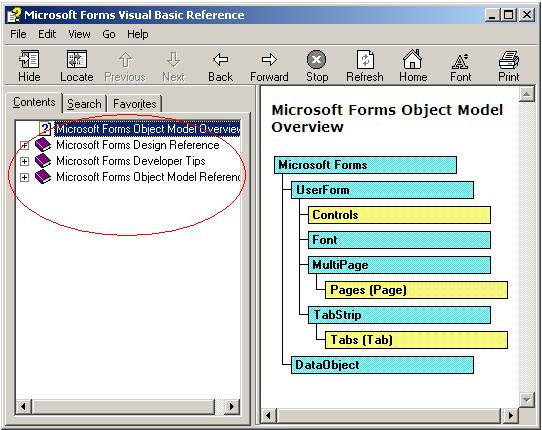Click the Pages (Page) collection box
Viewport: 542px width, 430px height.
point(416,290)
